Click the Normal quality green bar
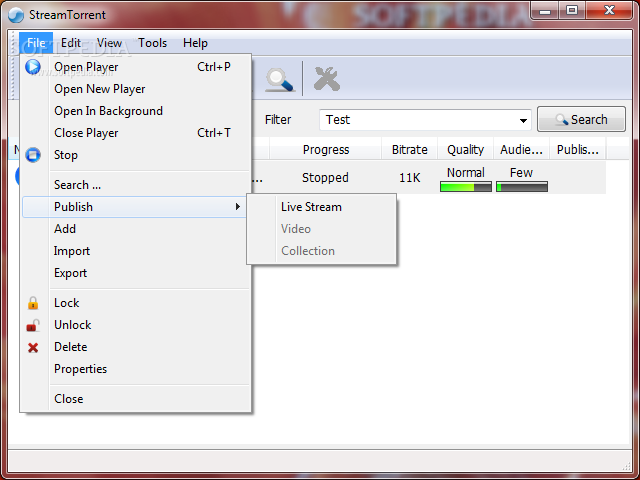This screenshot has width=640, height=480. click(x=466, y=187)
